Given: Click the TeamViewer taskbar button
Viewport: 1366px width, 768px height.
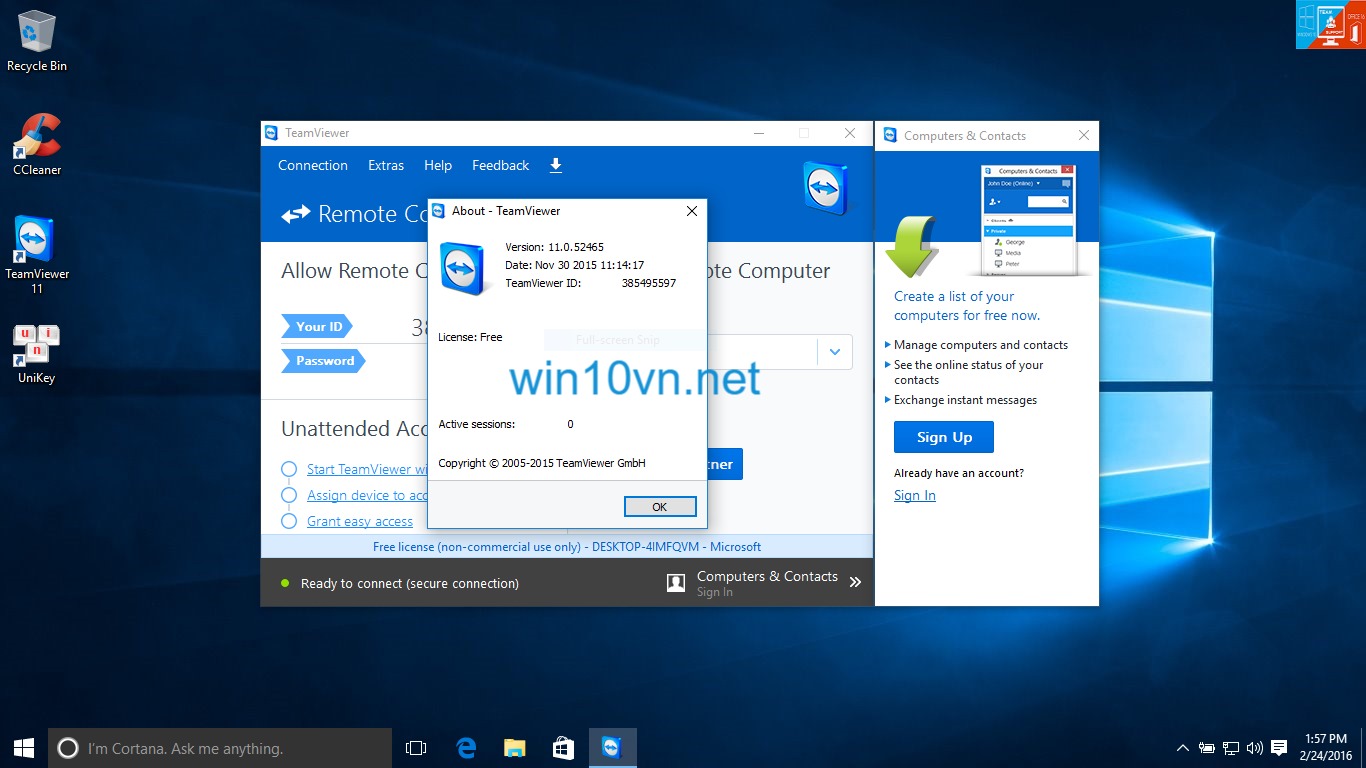Looking at the screenshot, I should 612,748.
